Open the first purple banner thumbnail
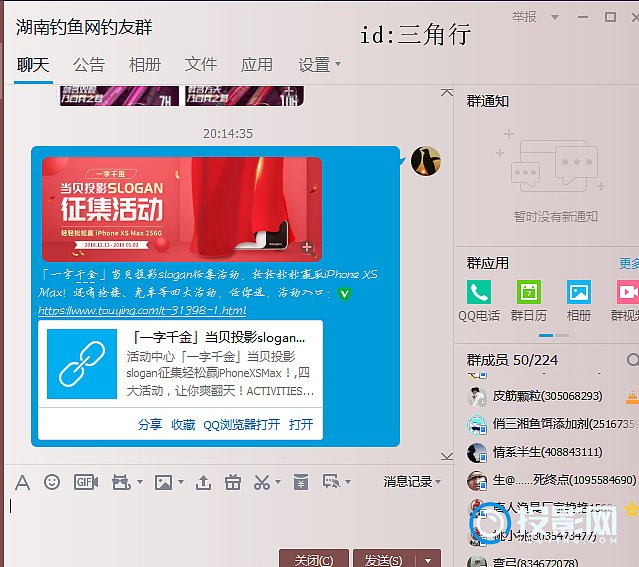Screen dimensions: 639x567 click(119, 96)
